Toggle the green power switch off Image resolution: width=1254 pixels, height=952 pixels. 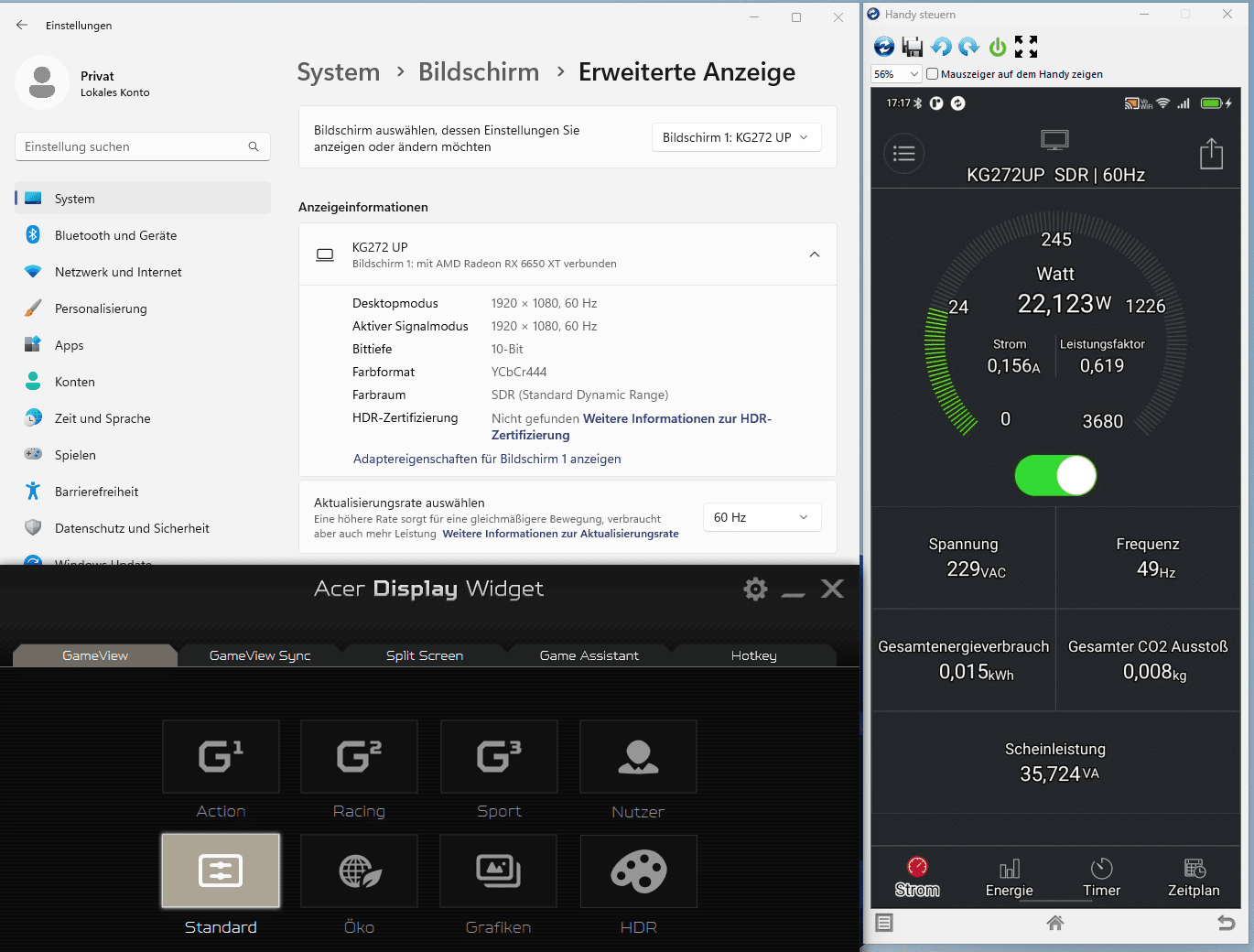click(1055, 476)
